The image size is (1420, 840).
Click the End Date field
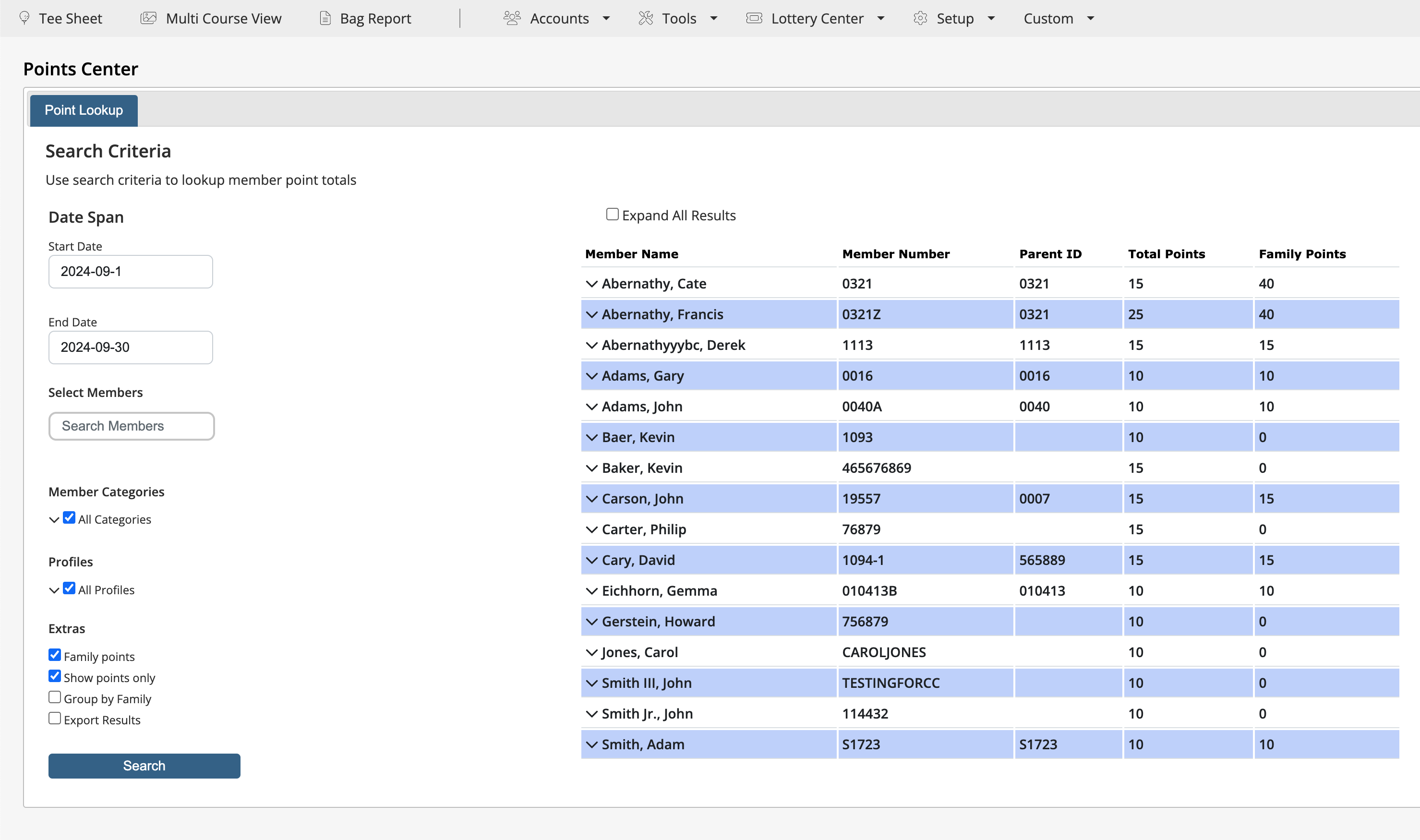[131, 348]
